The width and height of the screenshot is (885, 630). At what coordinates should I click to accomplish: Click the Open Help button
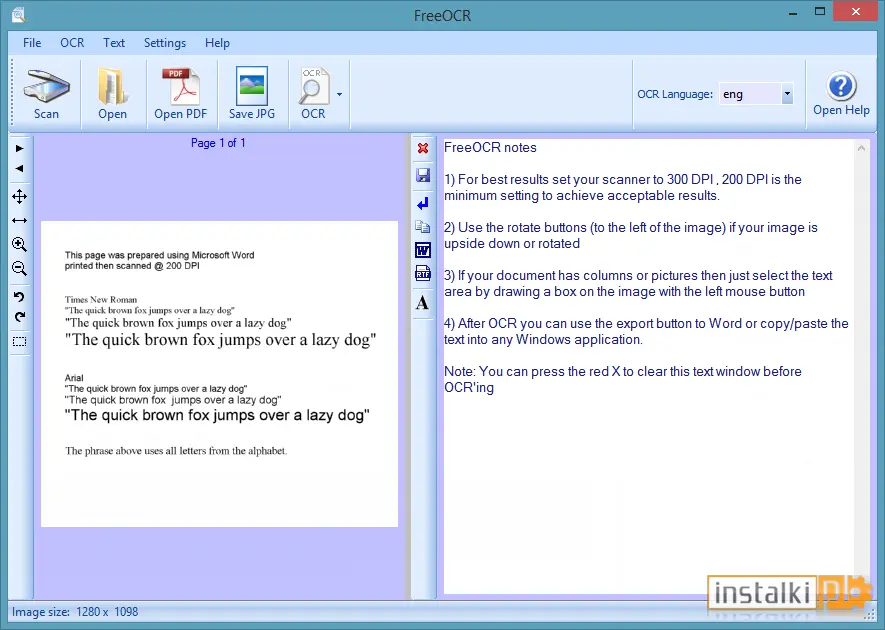pyautogui.click(x=841, y=94)
